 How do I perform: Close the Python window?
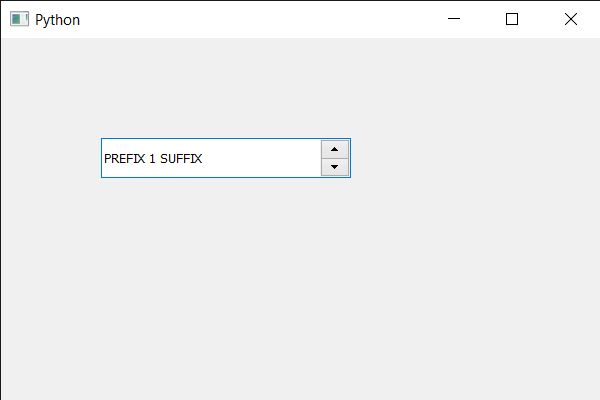point(571,19)
